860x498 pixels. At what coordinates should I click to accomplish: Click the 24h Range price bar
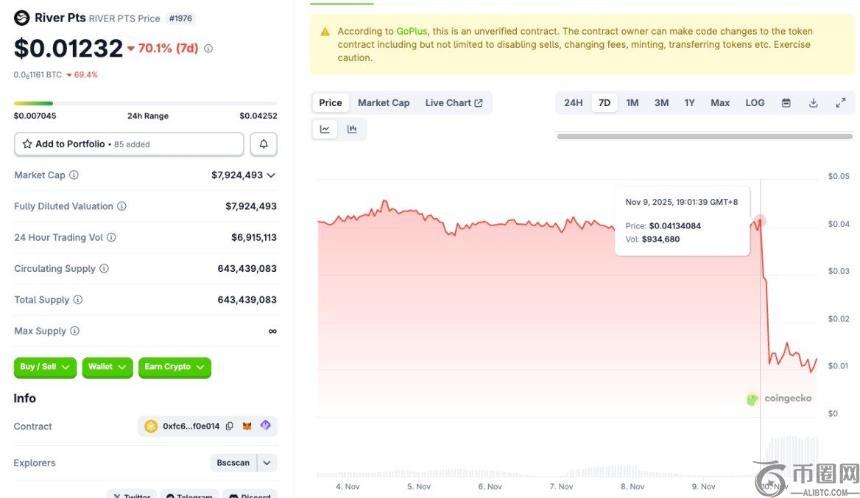point(145,103)
